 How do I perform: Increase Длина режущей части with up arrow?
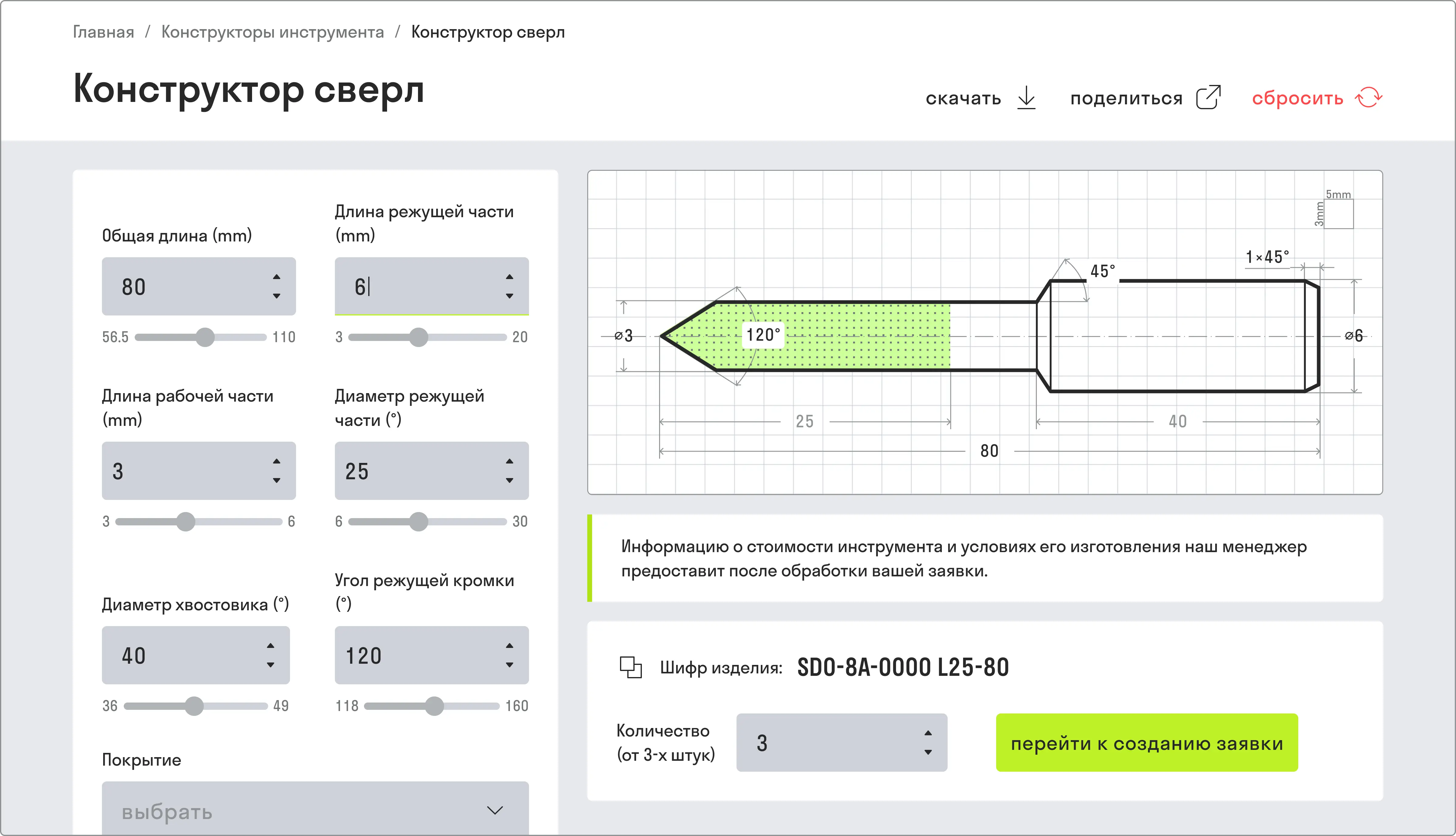coord(509,277)
